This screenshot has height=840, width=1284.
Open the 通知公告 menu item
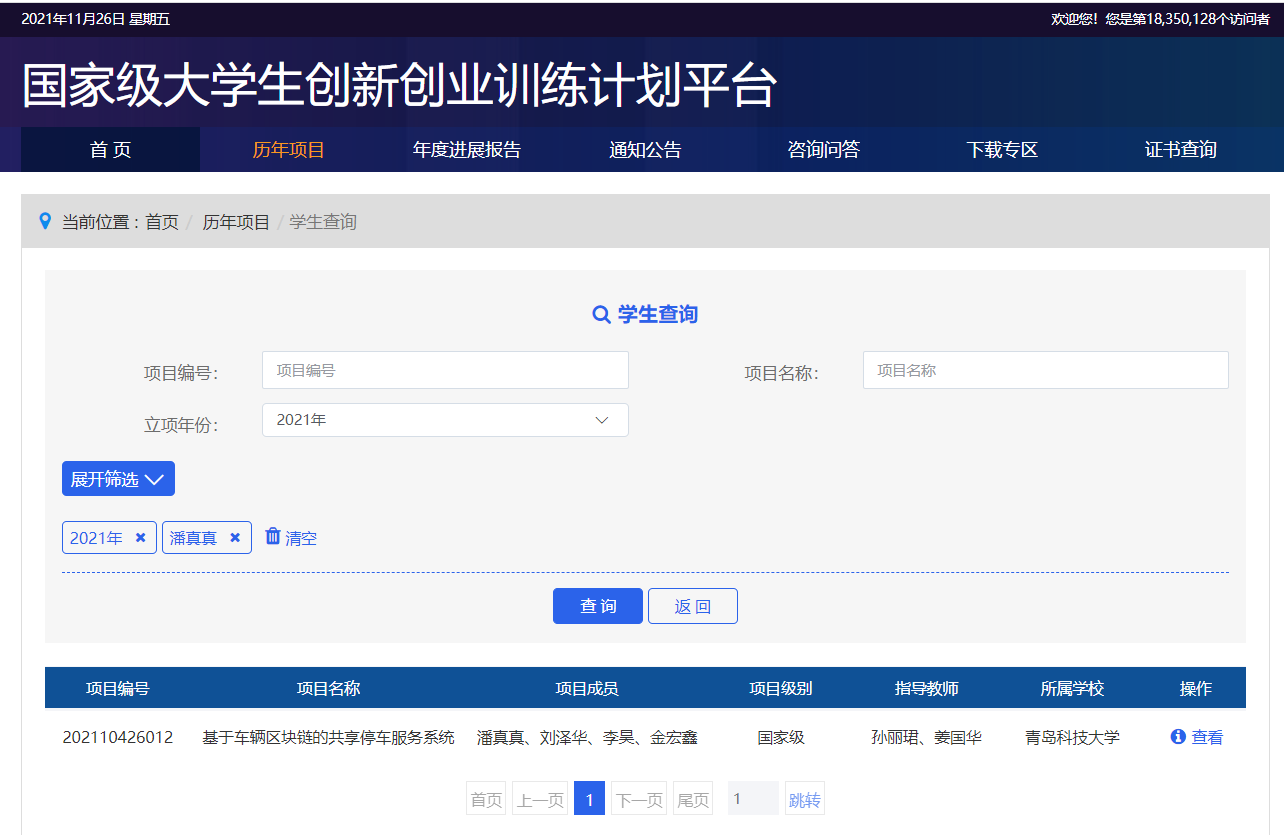pyautogui.click(x=645, y=150)
